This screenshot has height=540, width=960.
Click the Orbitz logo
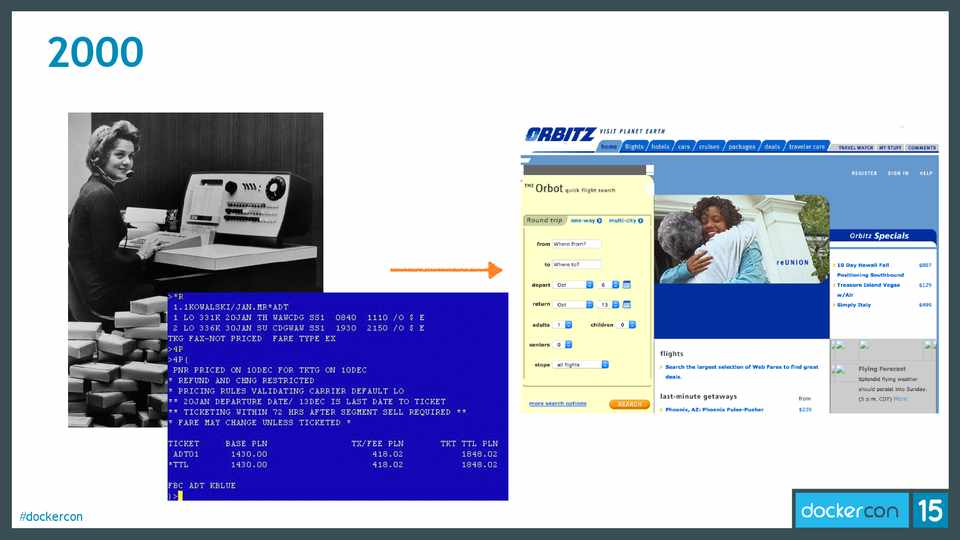pyautogui.click(x=560, y=135)
